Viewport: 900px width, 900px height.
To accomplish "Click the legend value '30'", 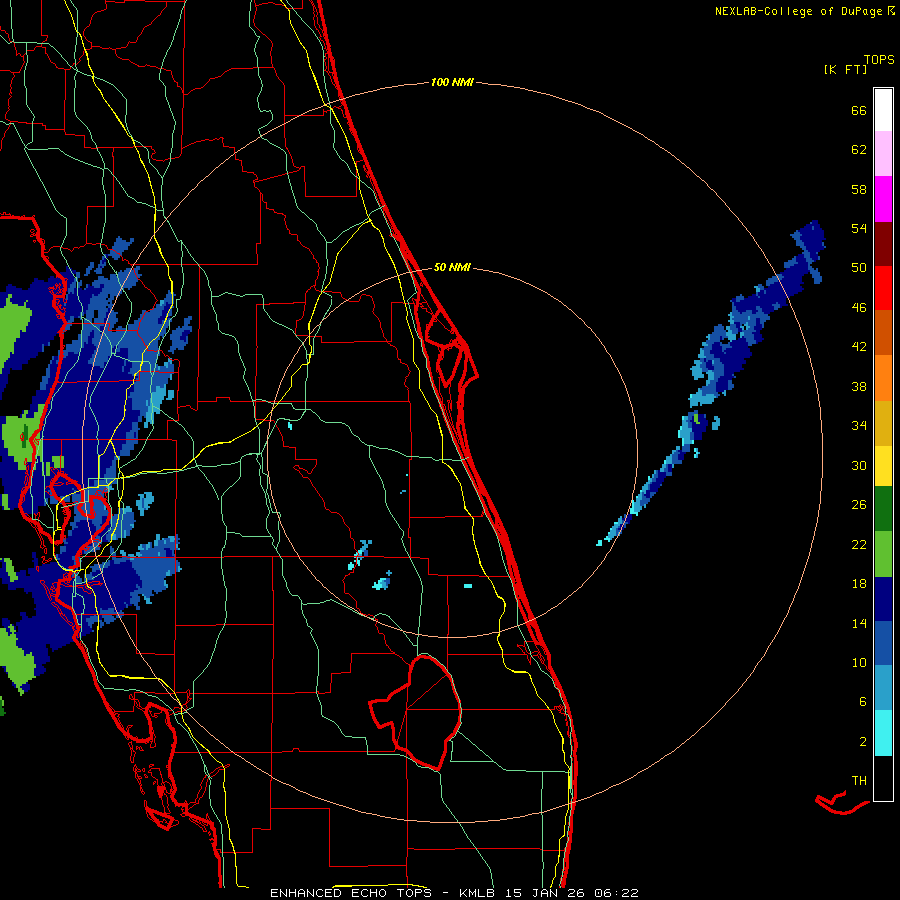I will pyautogui.click(x=859, y=465).
